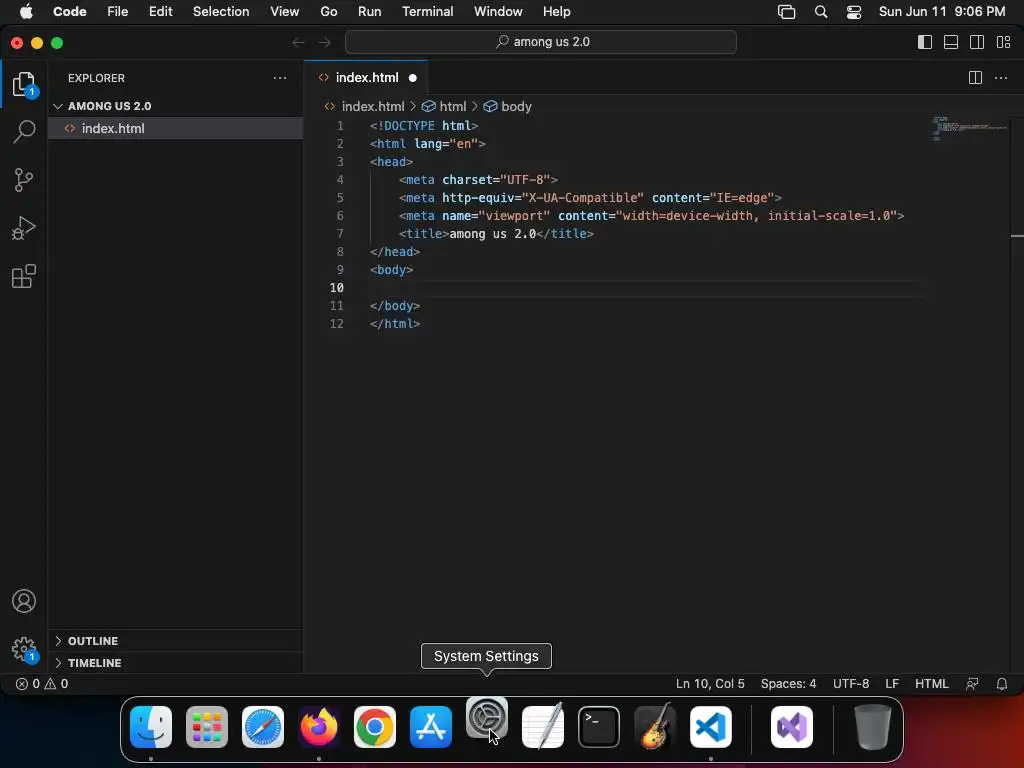Open the notifications bell in status bar
Viewport: 1024px width, 768px height.
coord(1002,684)
